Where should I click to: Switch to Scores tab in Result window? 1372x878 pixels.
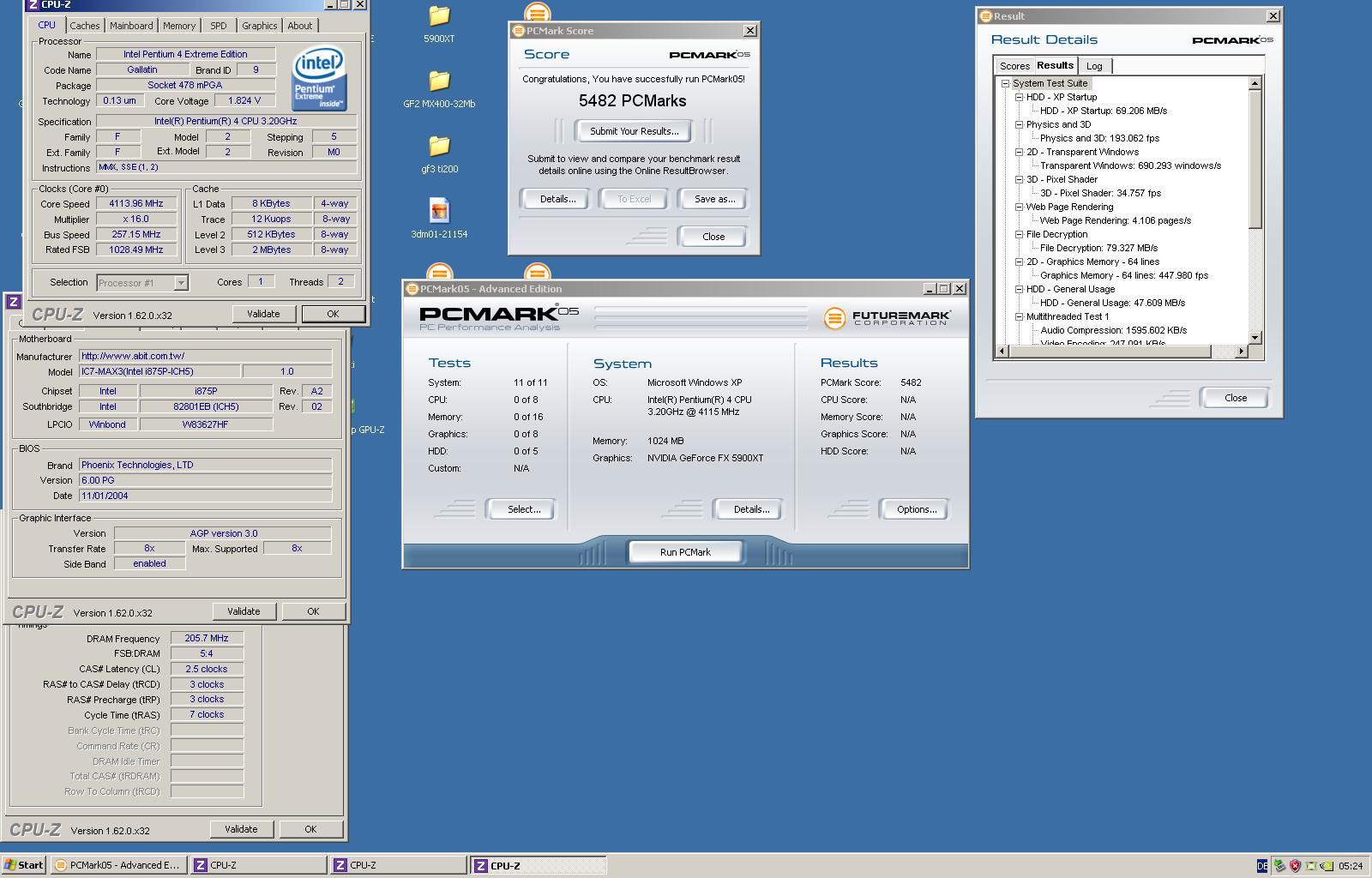click(x=1014, y=66)
